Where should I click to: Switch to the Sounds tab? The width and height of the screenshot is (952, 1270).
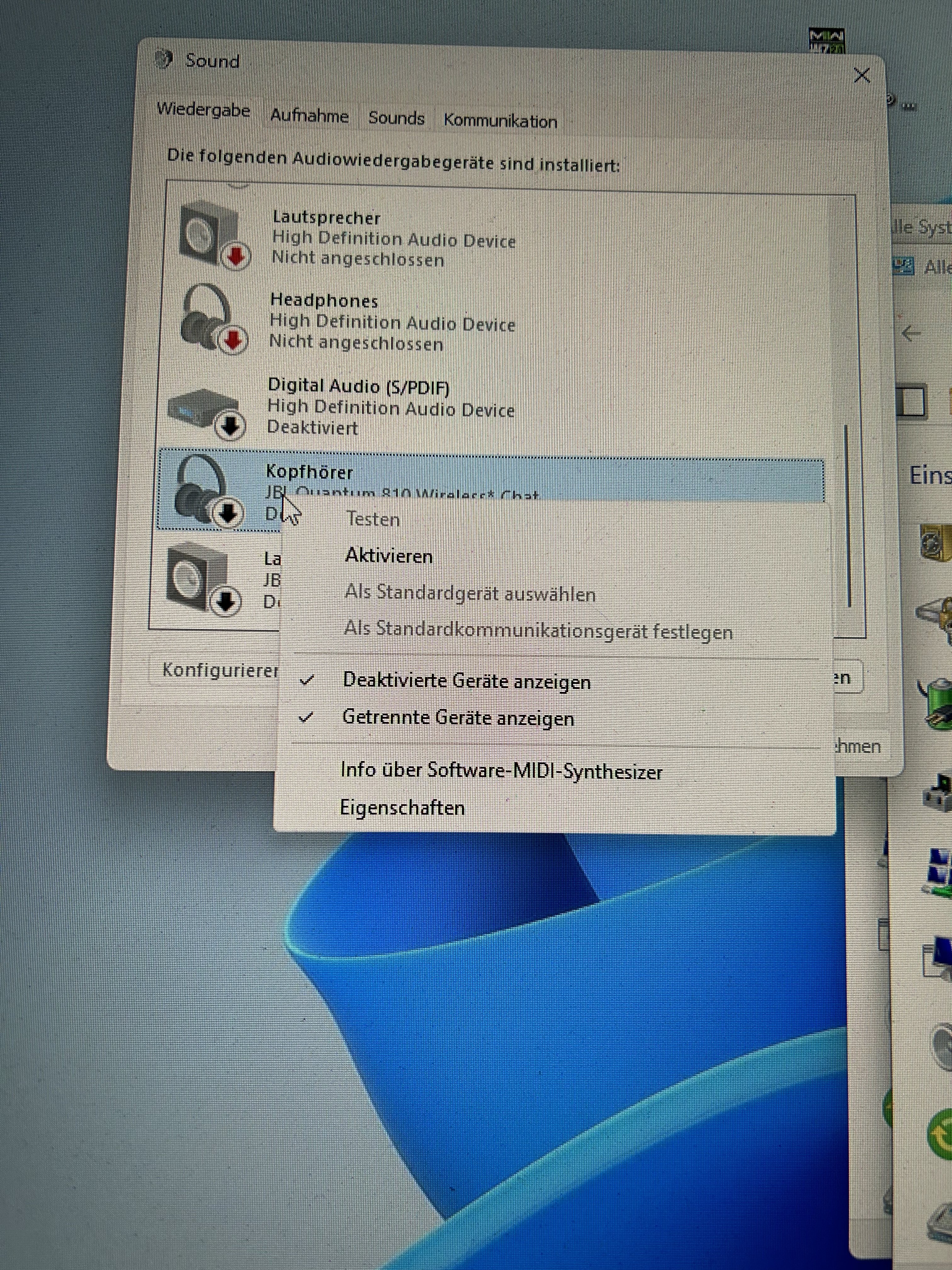(396, 118)
